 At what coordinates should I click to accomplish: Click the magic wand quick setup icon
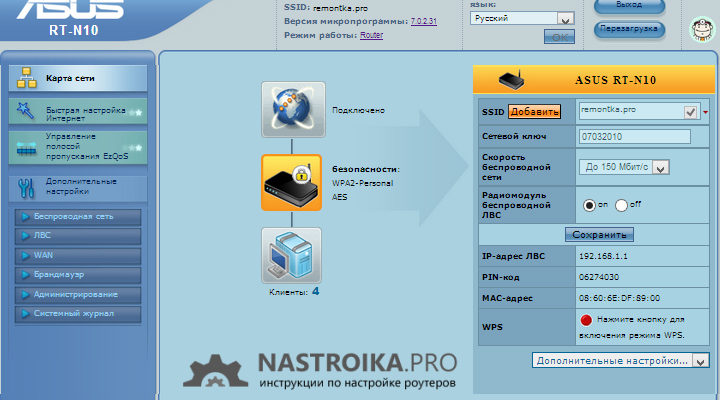[x=25, y=111]
